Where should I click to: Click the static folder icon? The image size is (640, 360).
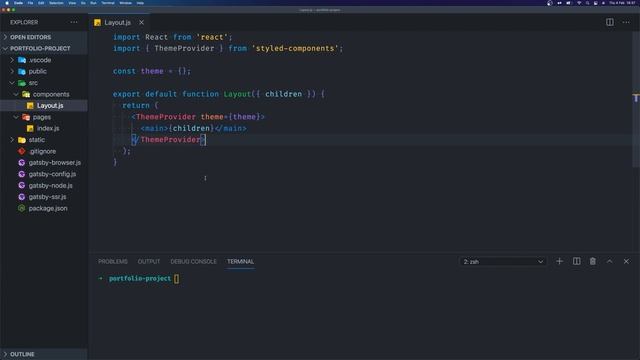pyautogui.click(x=22, y=140)
